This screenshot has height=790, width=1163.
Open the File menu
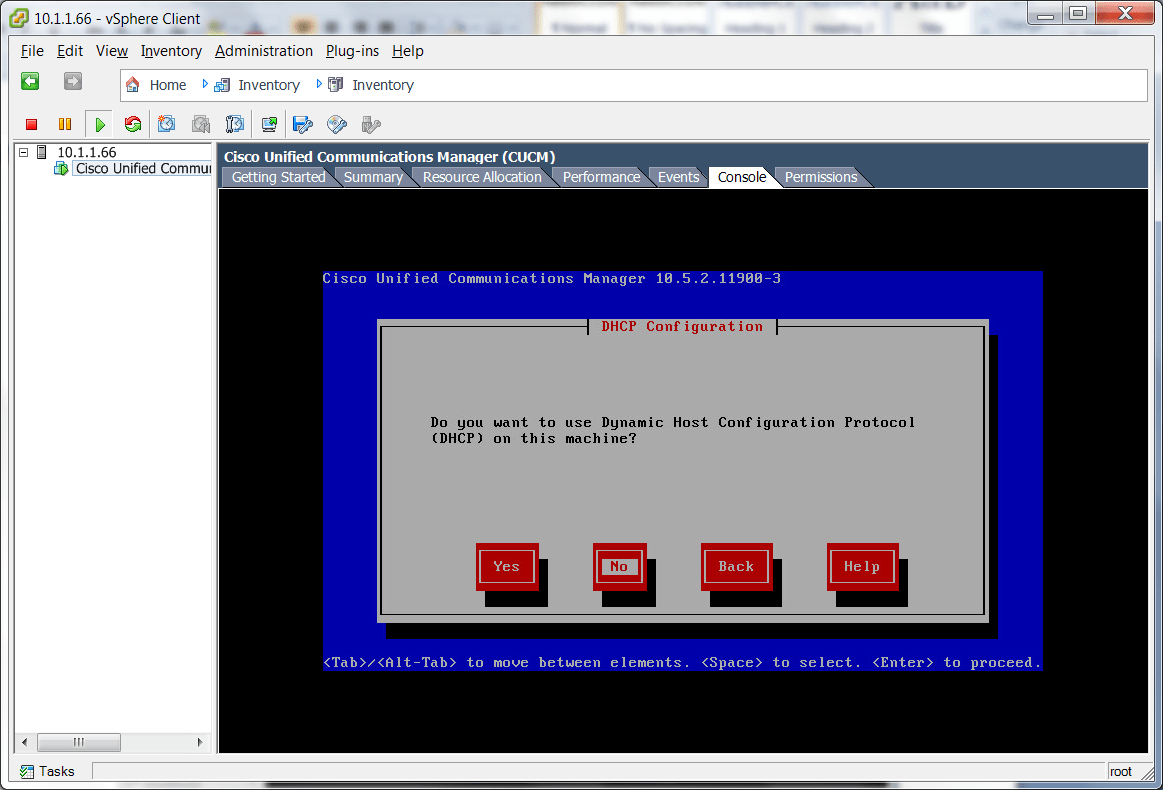point(32,51)
